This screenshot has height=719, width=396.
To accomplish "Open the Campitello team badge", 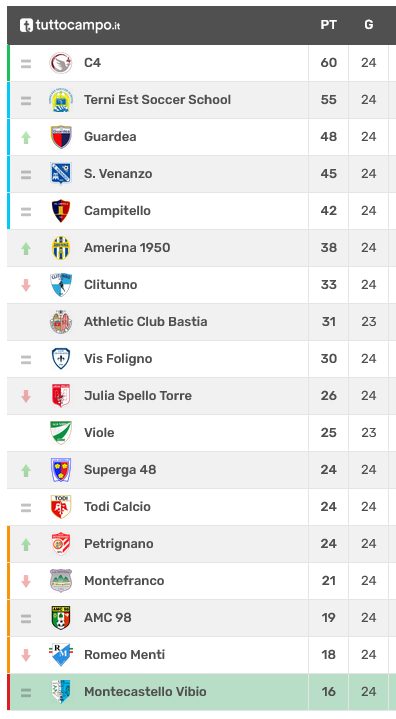I will click(61, 211).
